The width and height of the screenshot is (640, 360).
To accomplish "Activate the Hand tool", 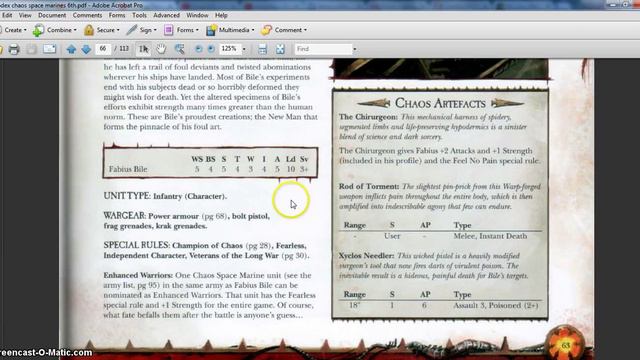I will (x=161, y=49).
